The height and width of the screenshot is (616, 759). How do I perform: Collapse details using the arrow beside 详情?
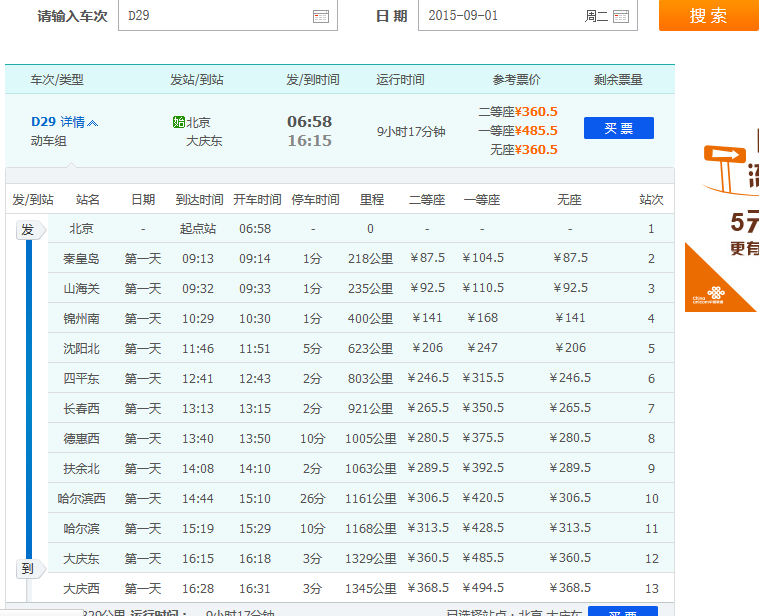(93, 123)
